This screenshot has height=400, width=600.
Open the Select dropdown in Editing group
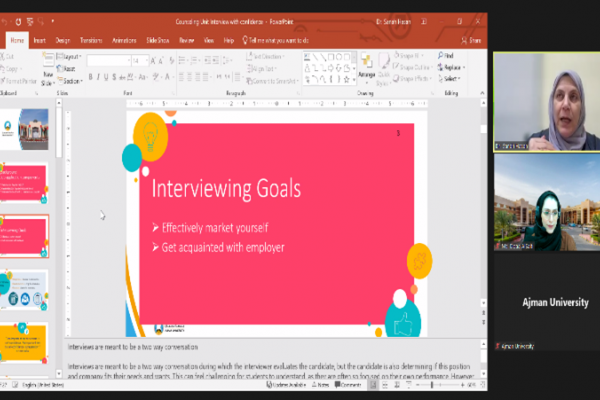tap(450, 78)
